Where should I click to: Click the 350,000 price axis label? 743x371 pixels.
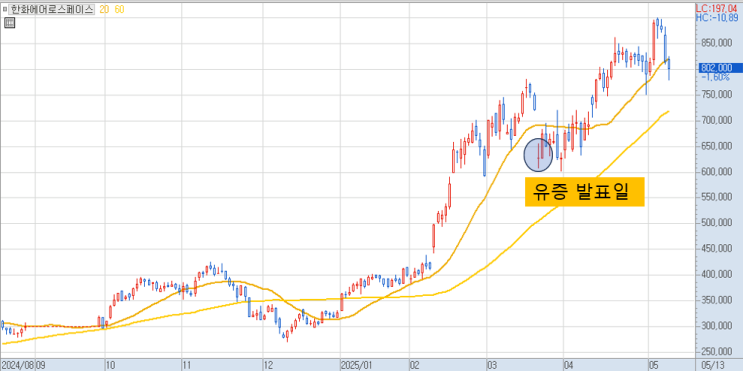pyautogui.click(x=716, y=300)
